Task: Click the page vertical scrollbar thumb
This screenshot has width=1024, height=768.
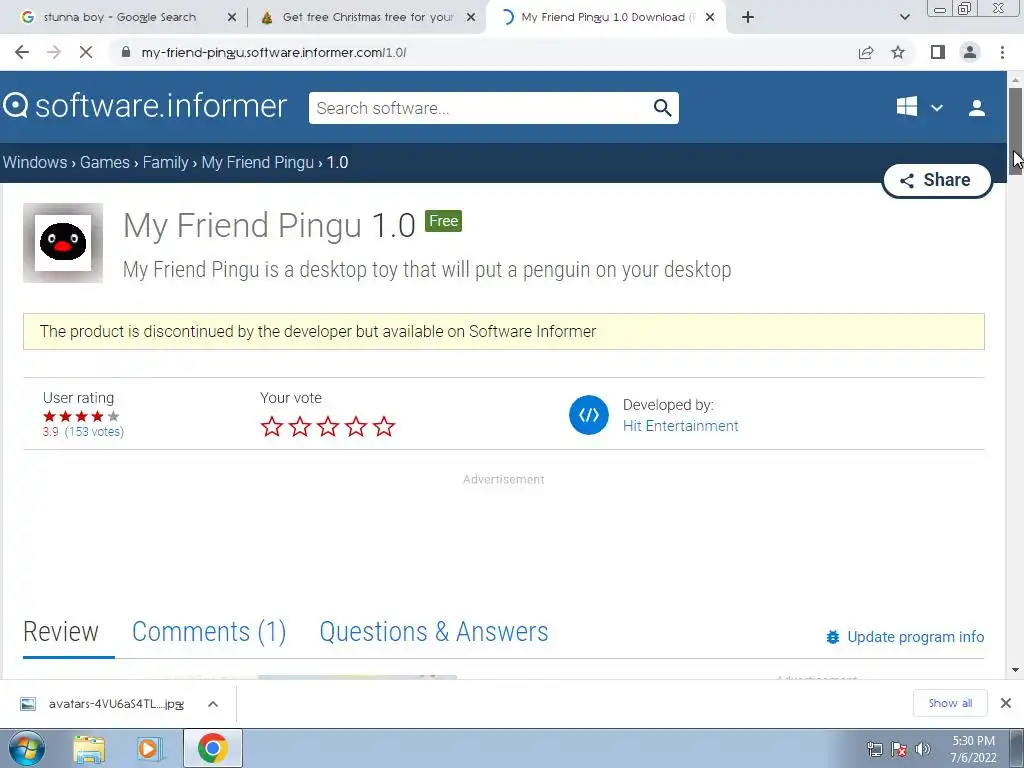Action: coord(1015,131)
